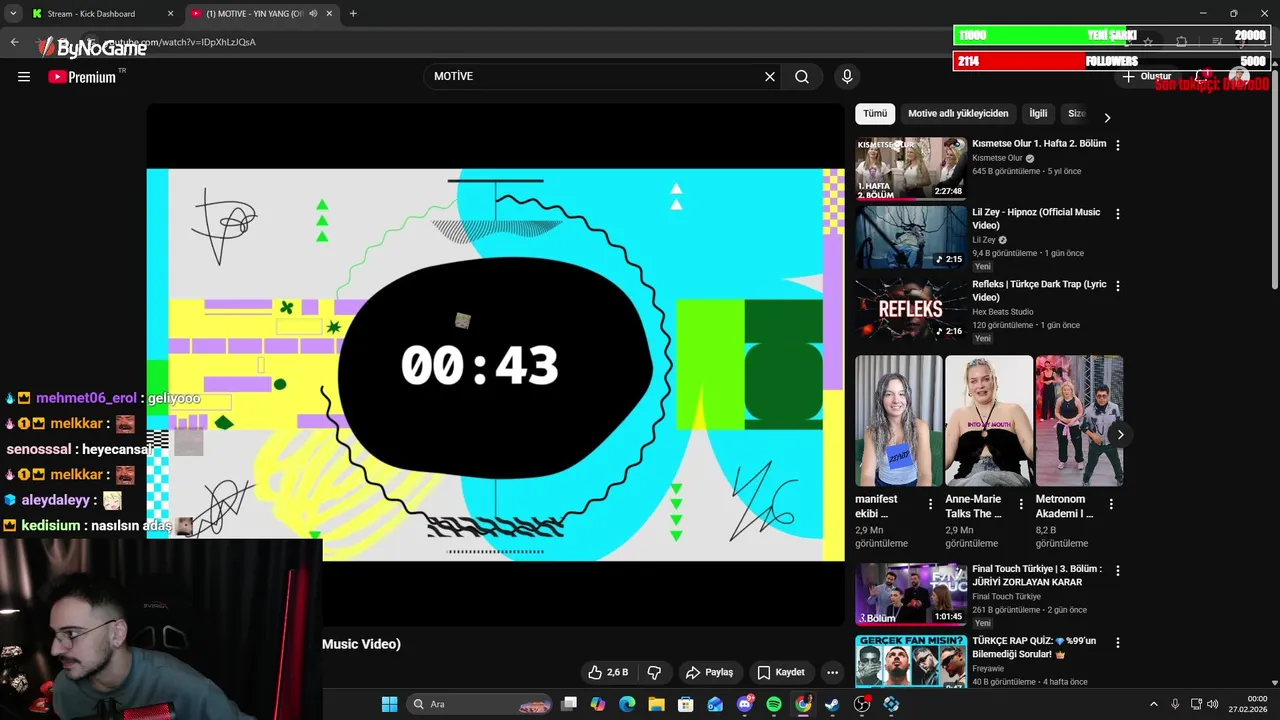Clear the MOTİVE search text
This screenshot has width=1280, height=720.
click(770, 77)
